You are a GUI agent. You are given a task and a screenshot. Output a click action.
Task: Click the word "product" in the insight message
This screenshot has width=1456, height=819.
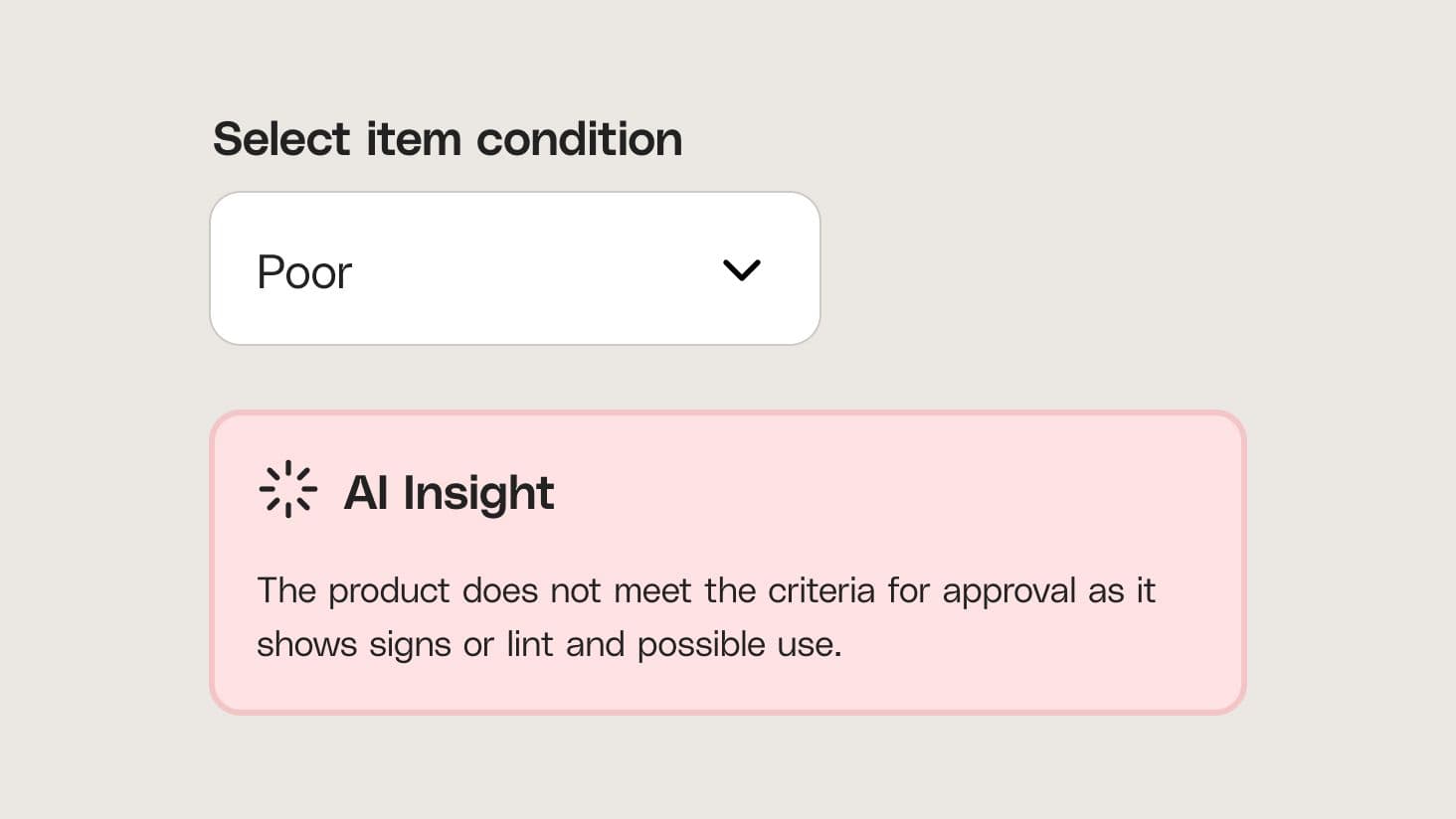tap(389, 592)
